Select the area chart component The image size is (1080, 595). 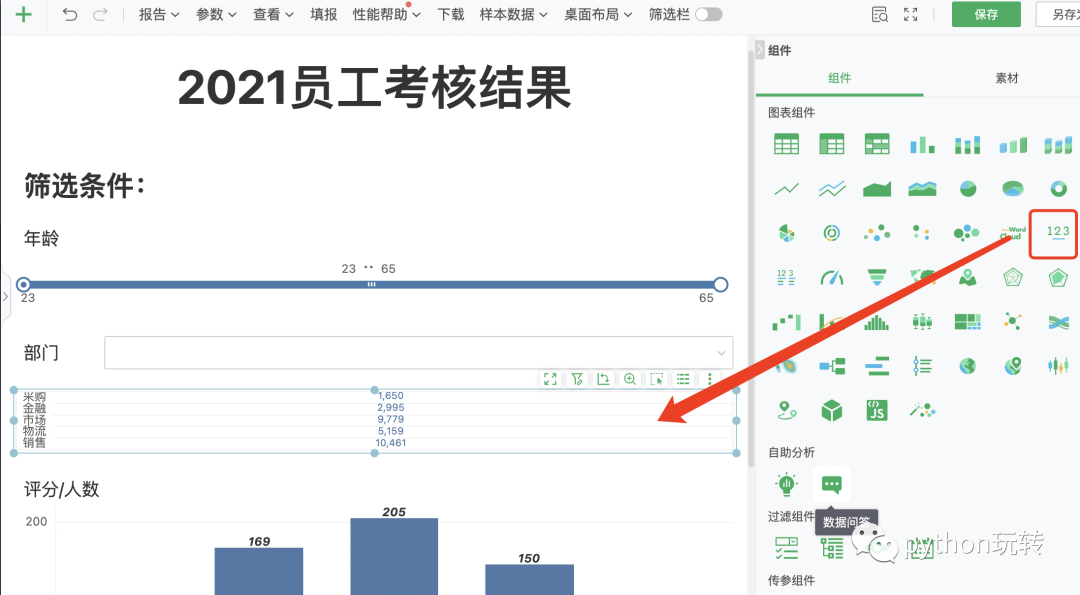point(877,189)
